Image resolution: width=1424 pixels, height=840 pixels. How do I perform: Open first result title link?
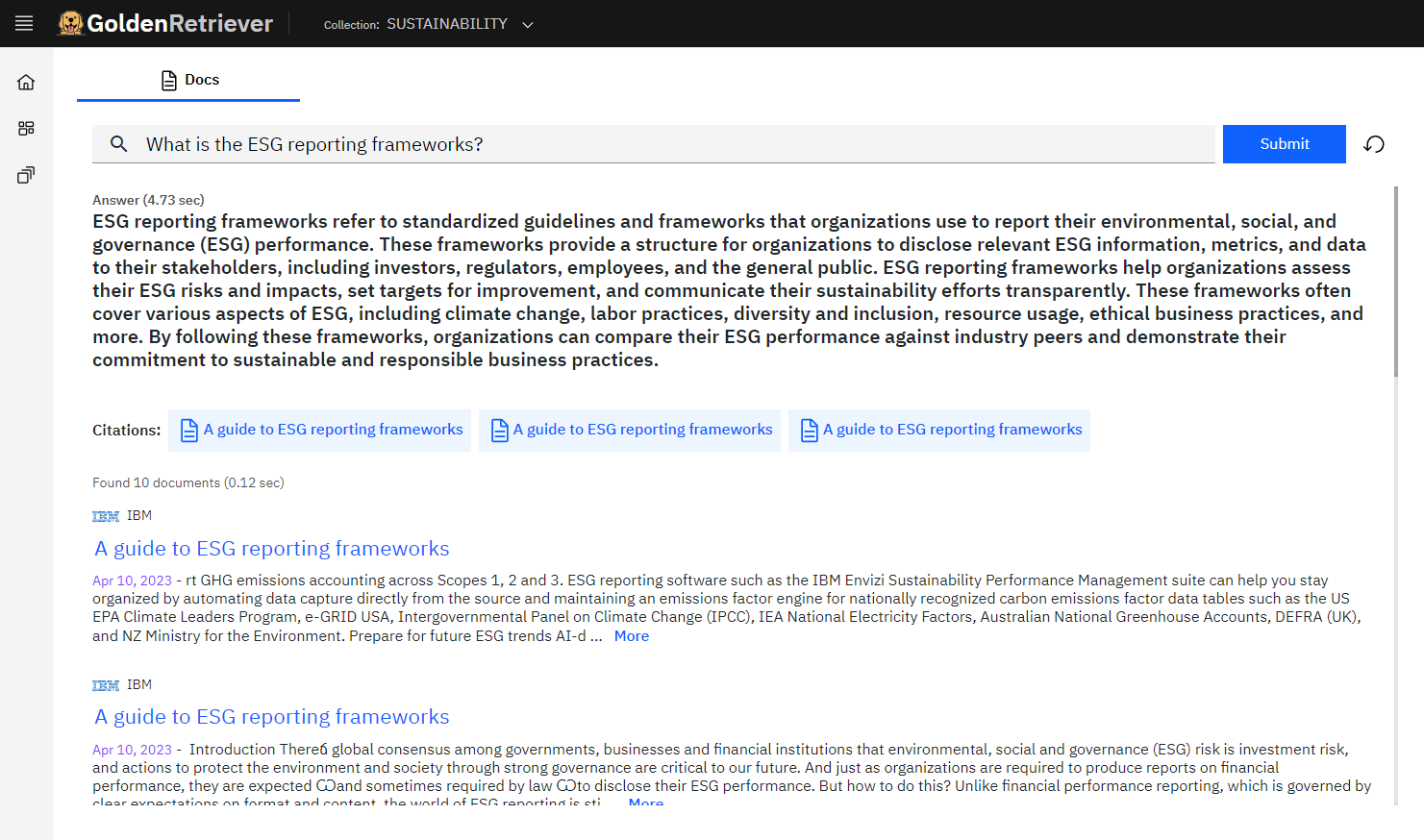click(272, 549)
